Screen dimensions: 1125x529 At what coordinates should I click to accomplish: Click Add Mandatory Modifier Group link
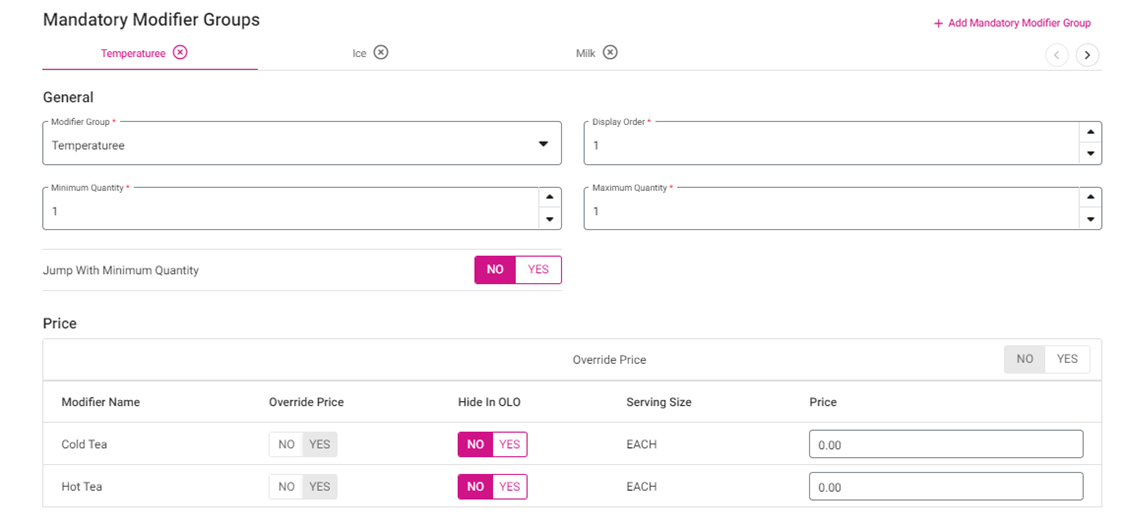(x=1012, y=23)
